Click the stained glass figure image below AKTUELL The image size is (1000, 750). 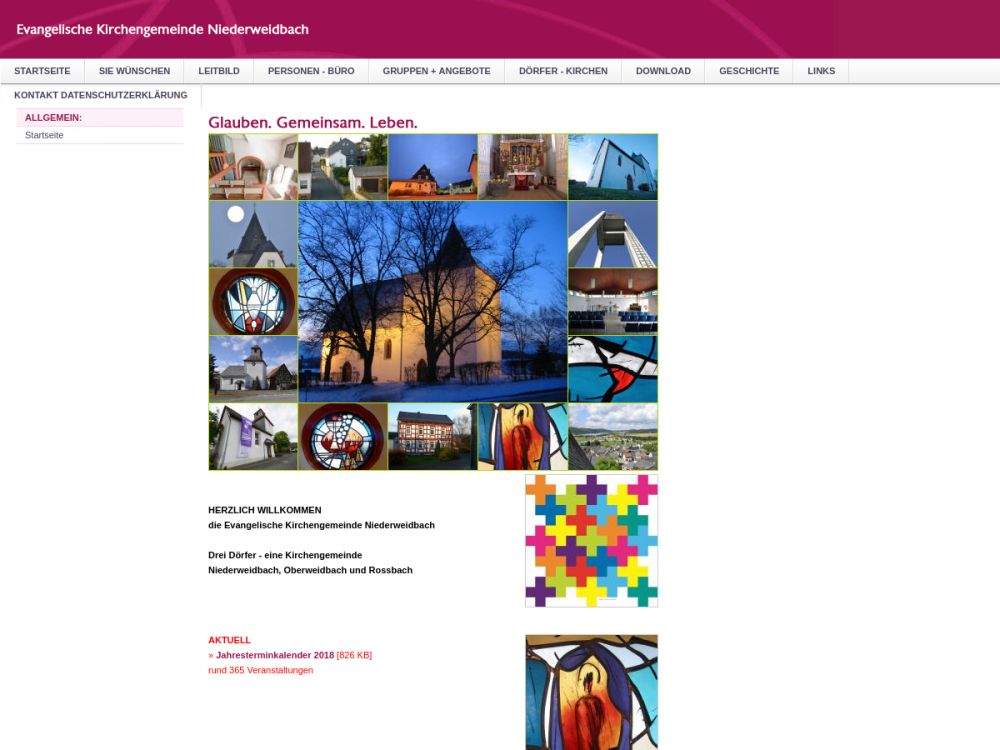[591, 692]
